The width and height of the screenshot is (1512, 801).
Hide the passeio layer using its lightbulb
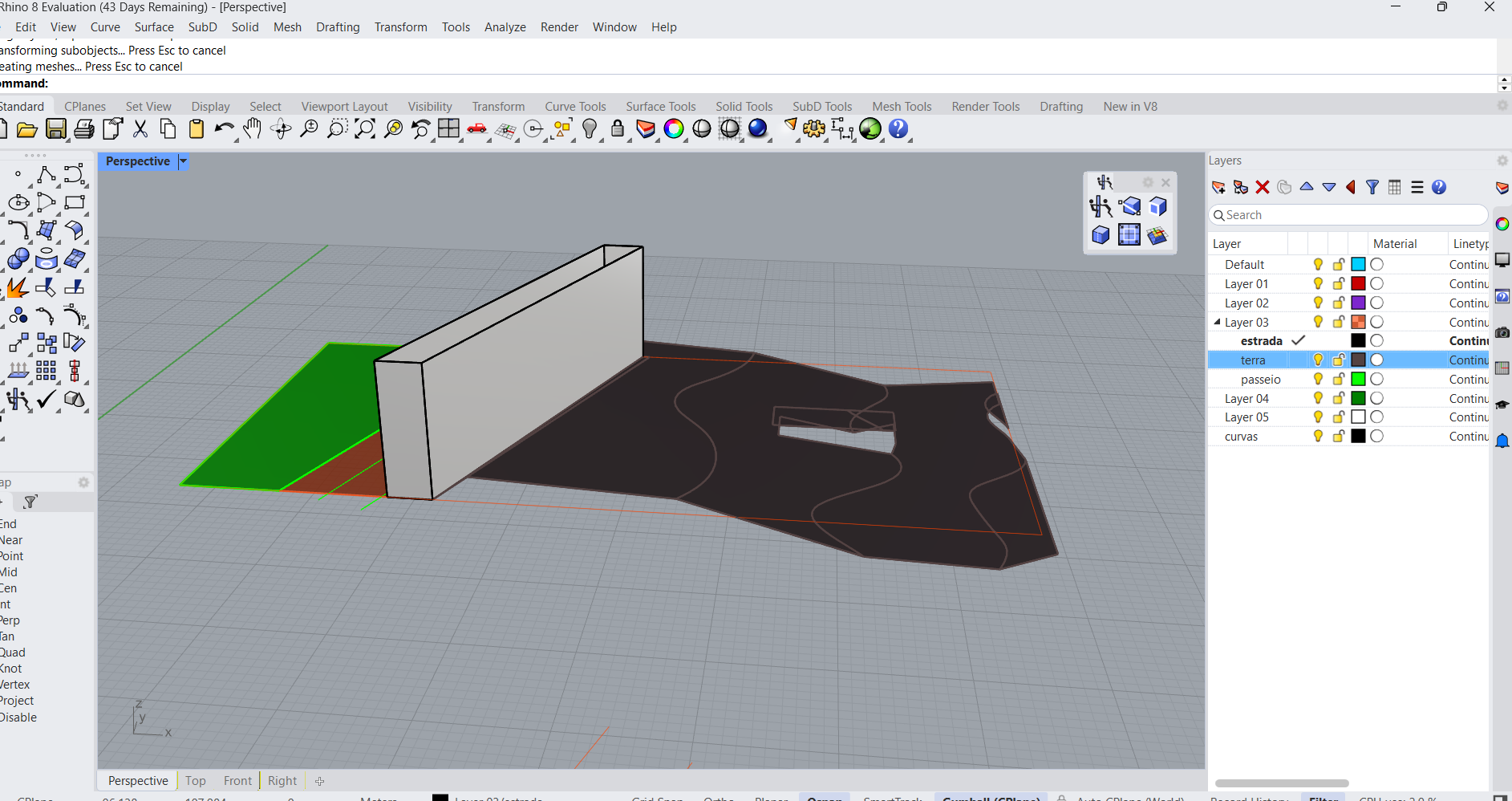click(x=1318, y=379)
